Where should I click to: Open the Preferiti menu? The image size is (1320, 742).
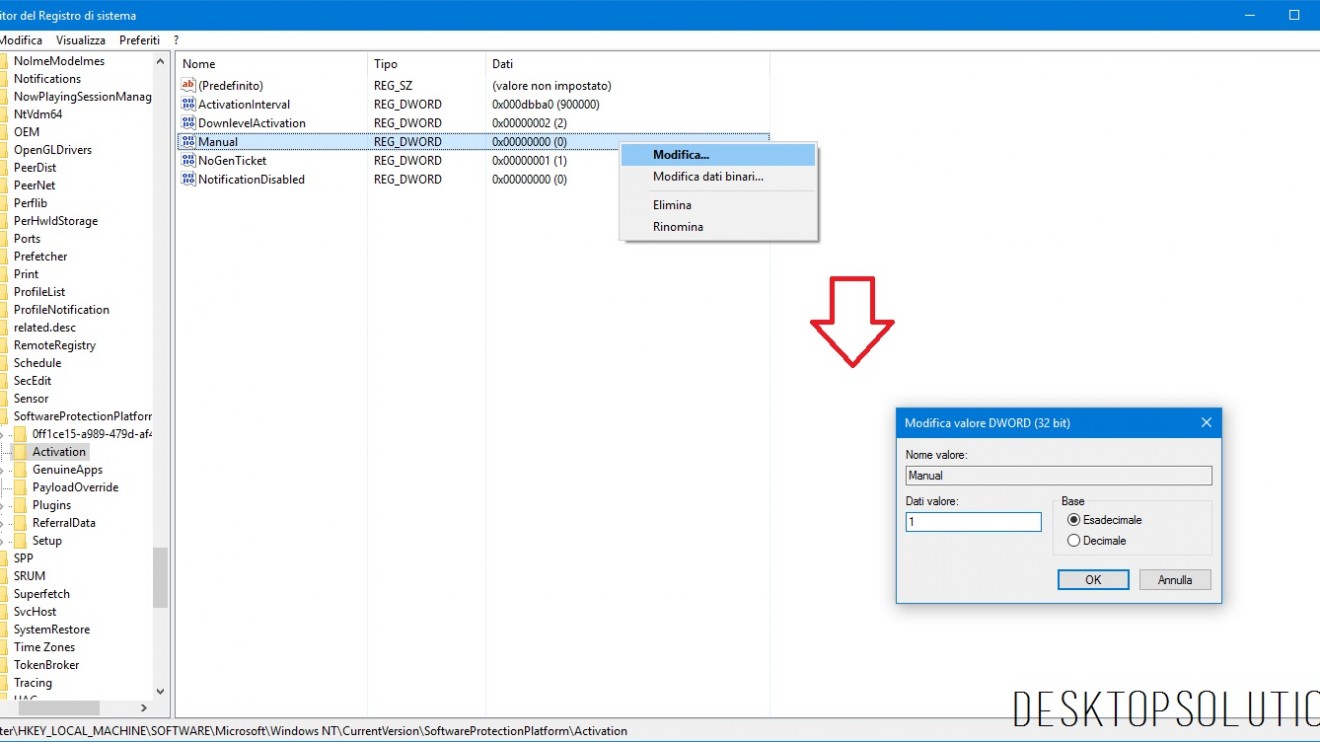139,40
